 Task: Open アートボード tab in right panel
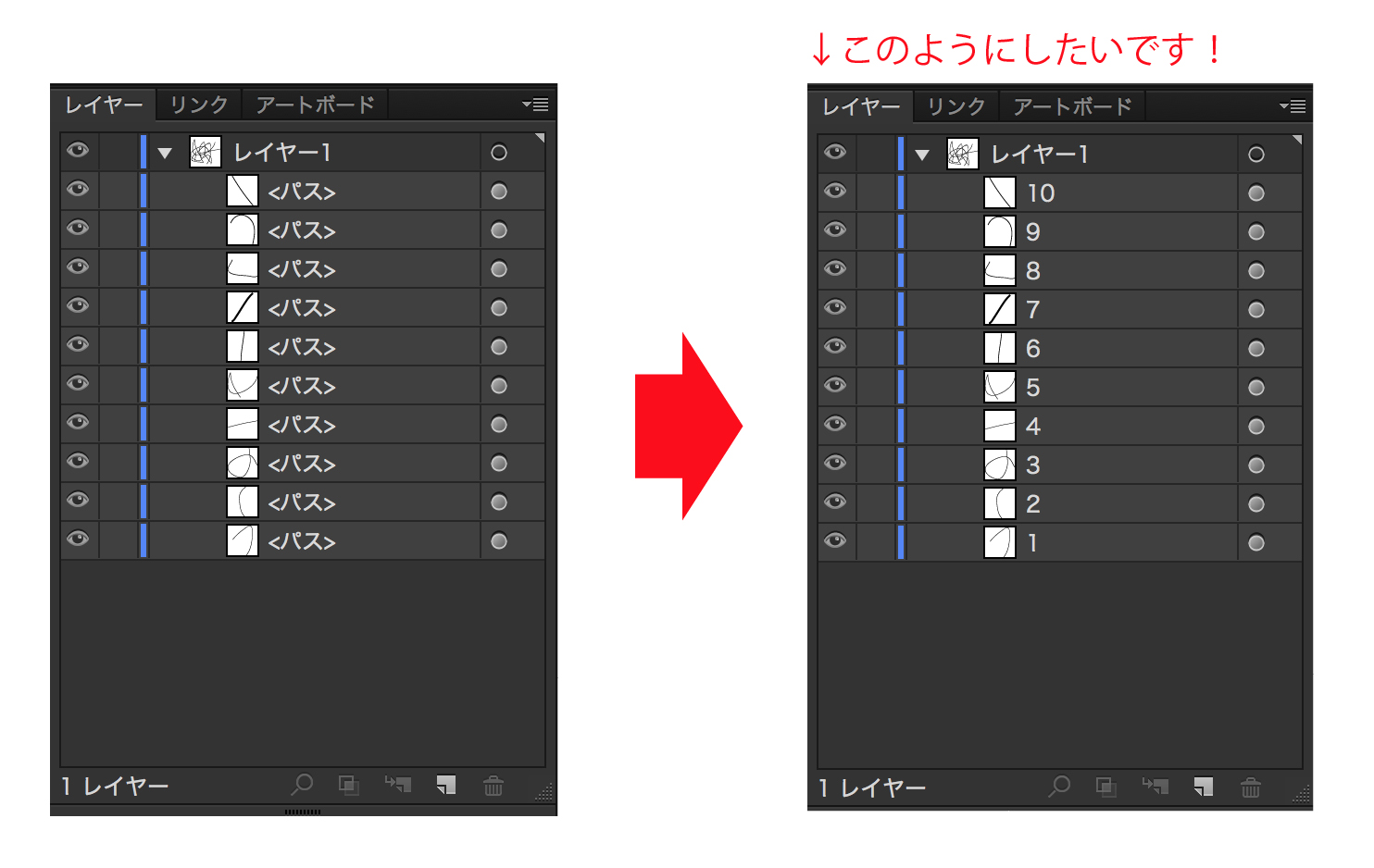[x=1071, y=106]
